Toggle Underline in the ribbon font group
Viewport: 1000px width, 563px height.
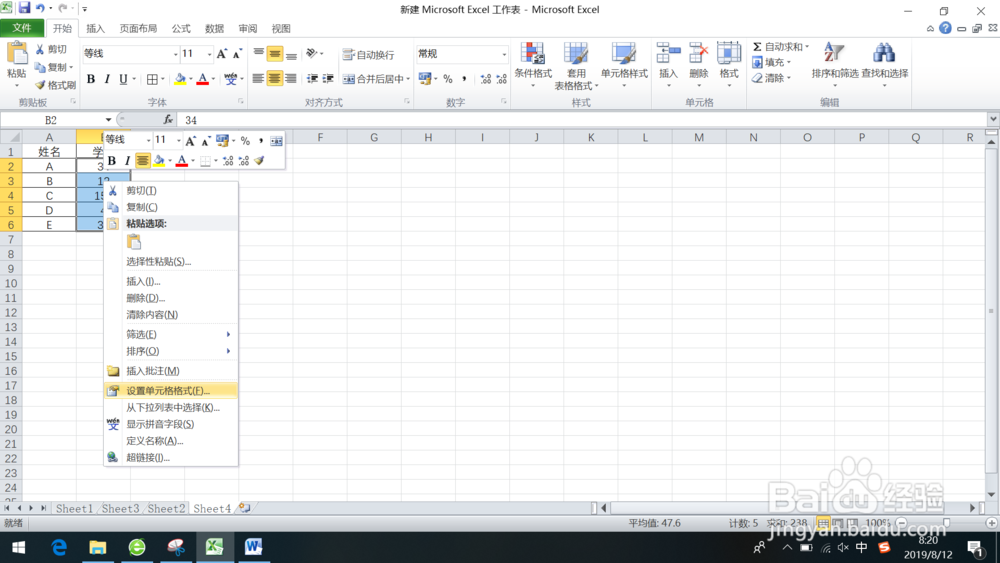click(123, 79)
